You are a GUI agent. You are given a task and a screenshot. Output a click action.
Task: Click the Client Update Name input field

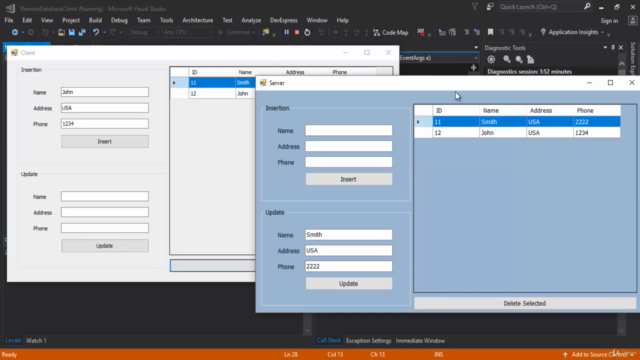click(x=104, y=196)
